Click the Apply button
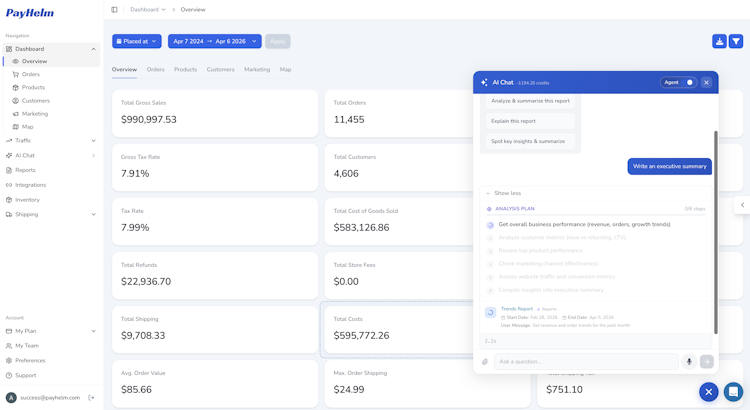Viewport: 750px width, 410px height. 278,41
